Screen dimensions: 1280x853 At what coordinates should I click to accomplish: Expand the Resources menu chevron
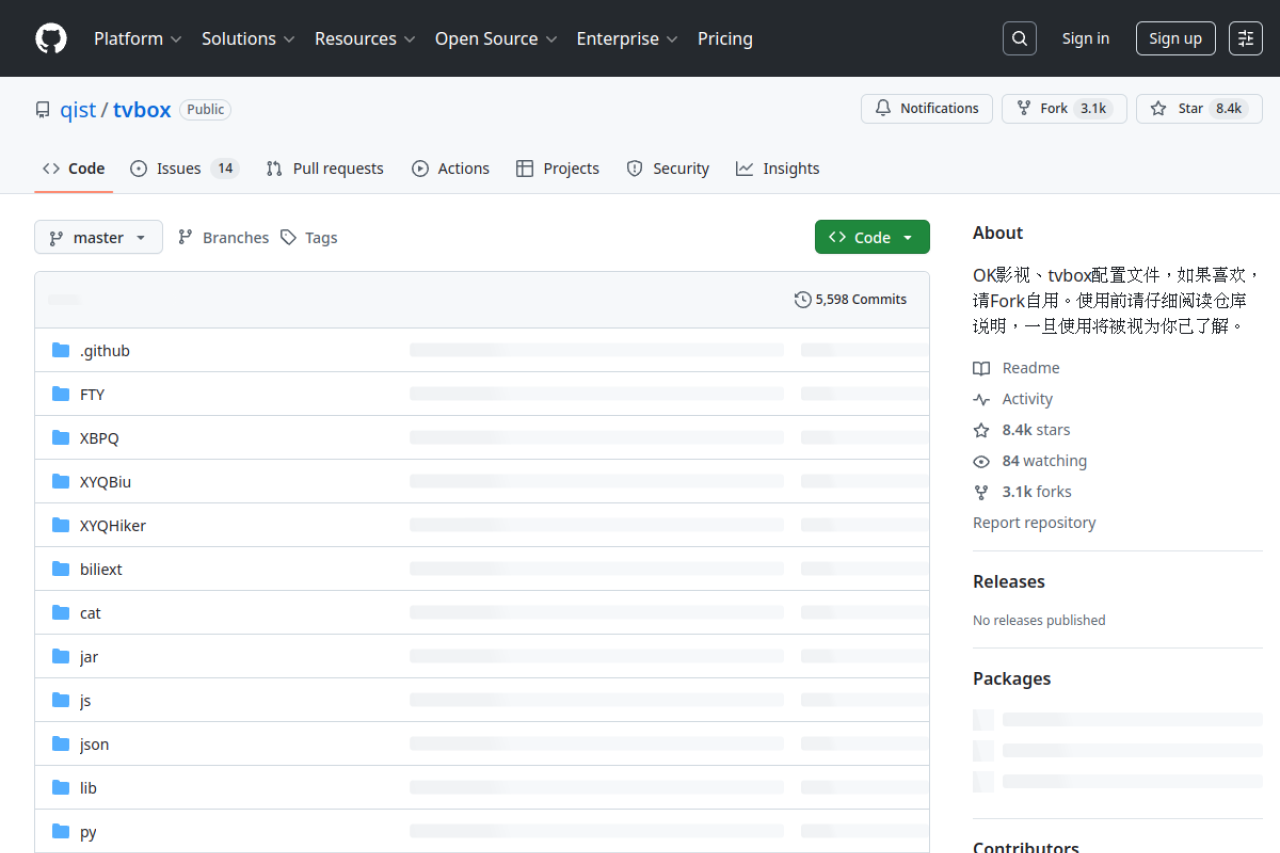pos(409,39)
